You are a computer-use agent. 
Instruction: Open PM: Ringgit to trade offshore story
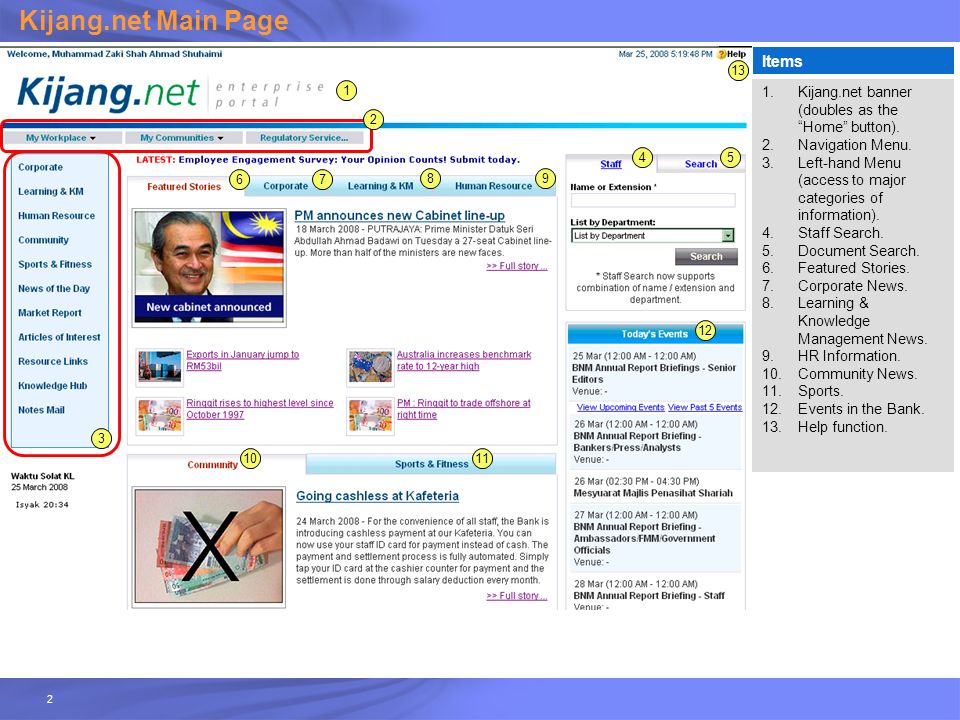(x=463, y=408)
